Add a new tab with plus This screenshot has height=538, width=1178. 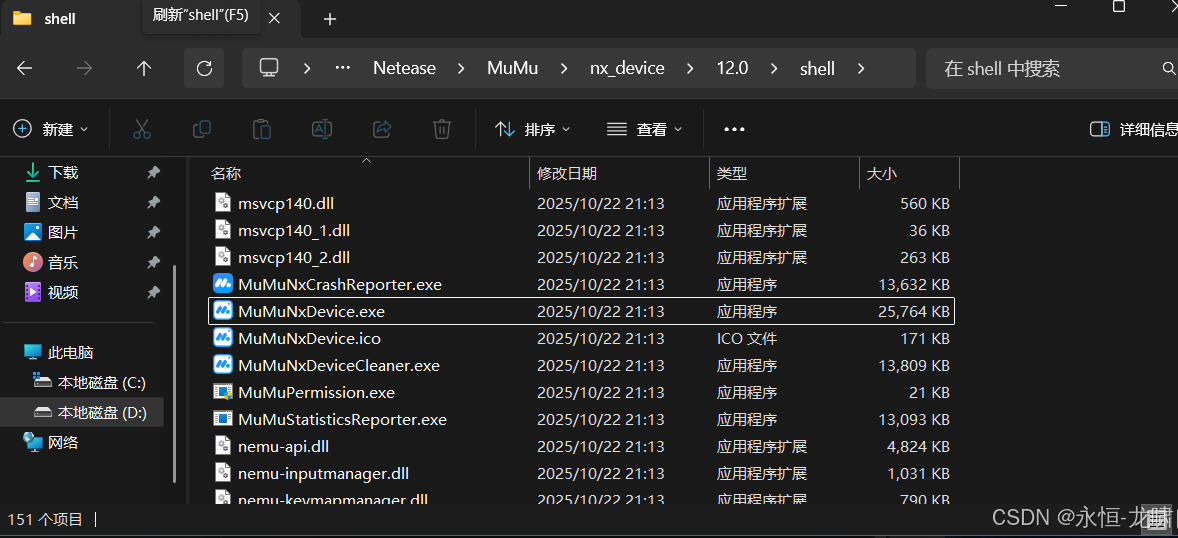329,19
